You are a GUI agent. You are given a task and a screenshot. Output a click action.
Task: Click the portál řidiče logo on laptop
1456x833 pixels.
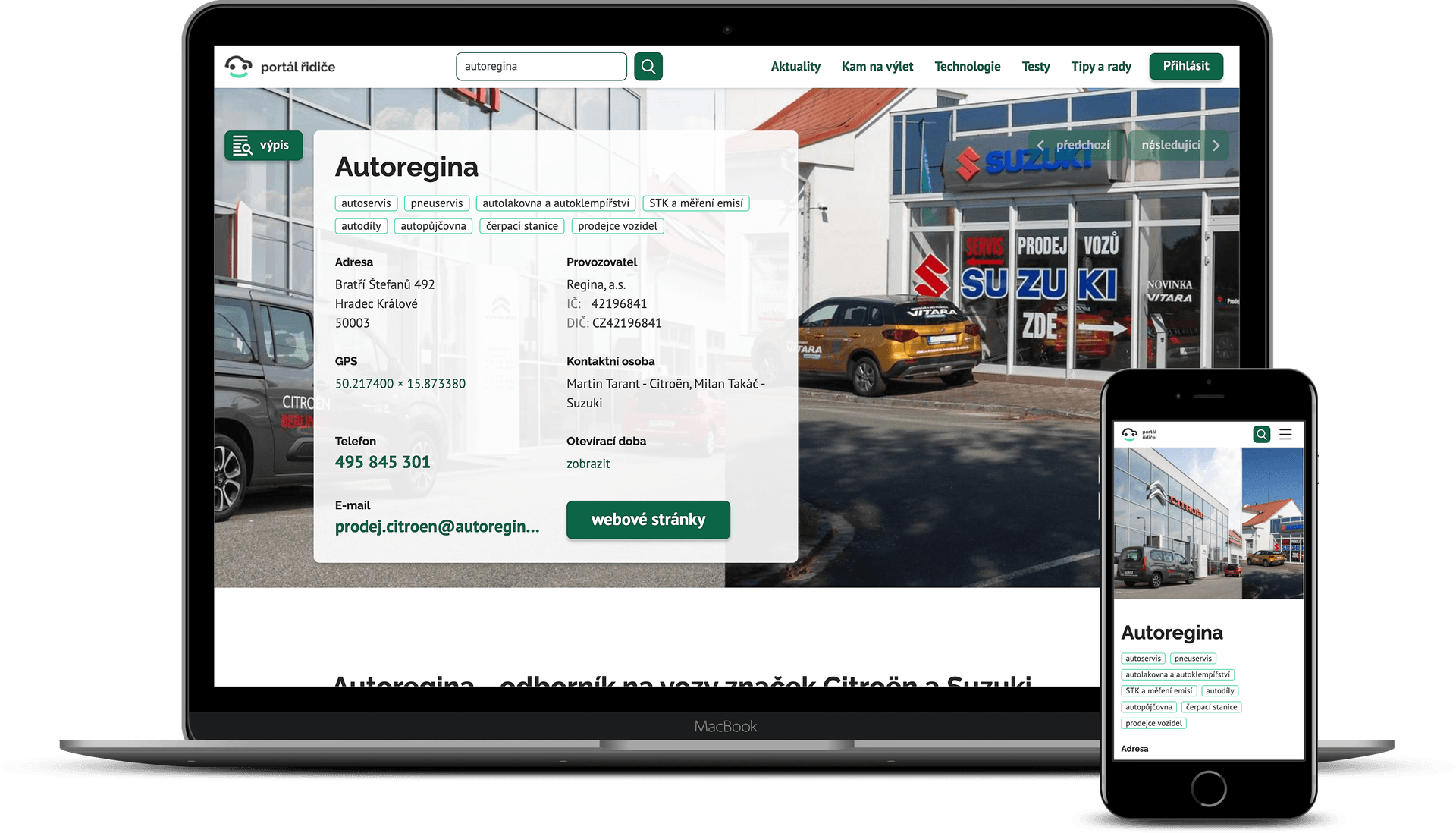[280, 67]
